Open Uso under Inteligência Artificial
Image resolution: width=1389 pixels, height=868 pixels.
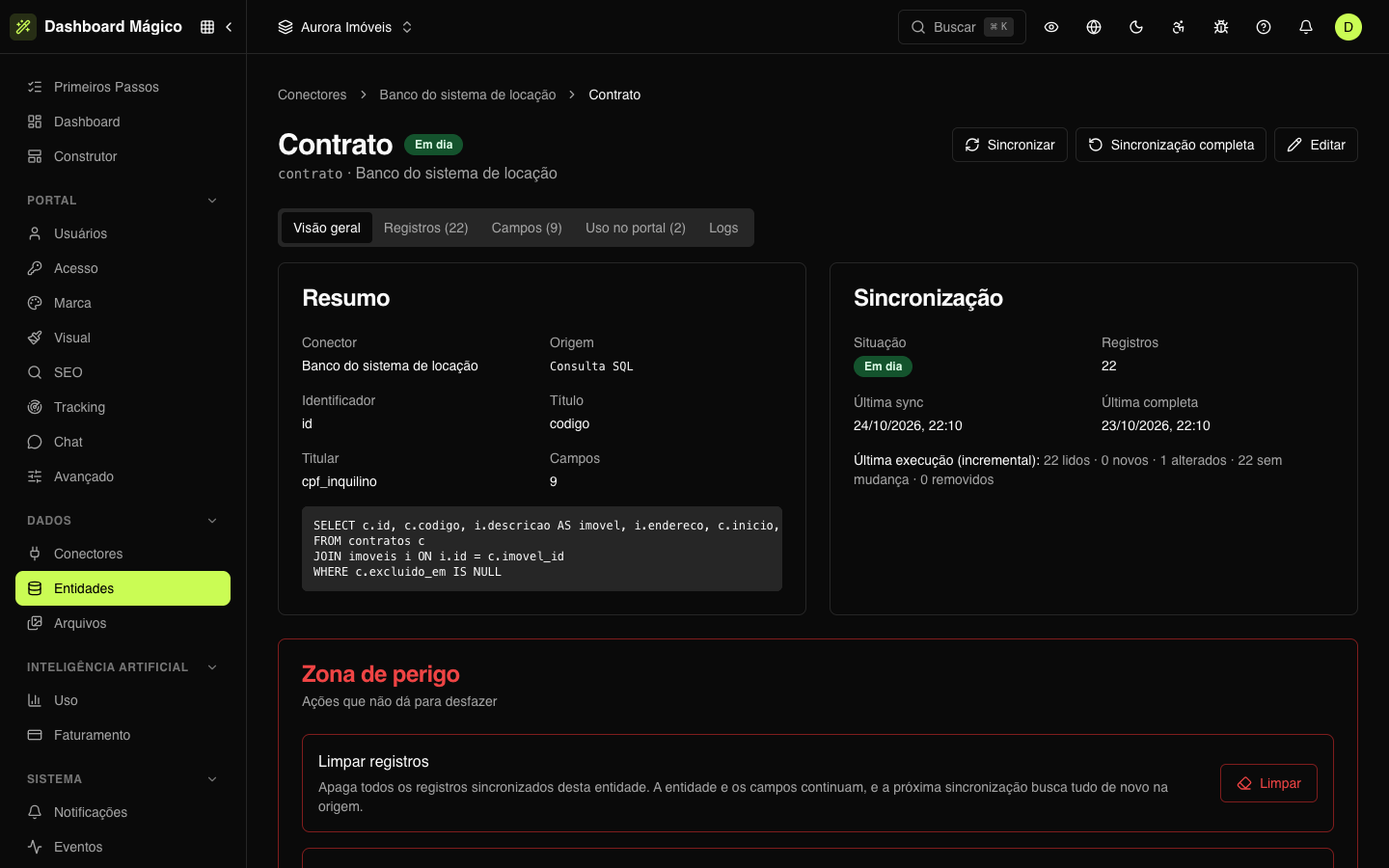[123, 700]
